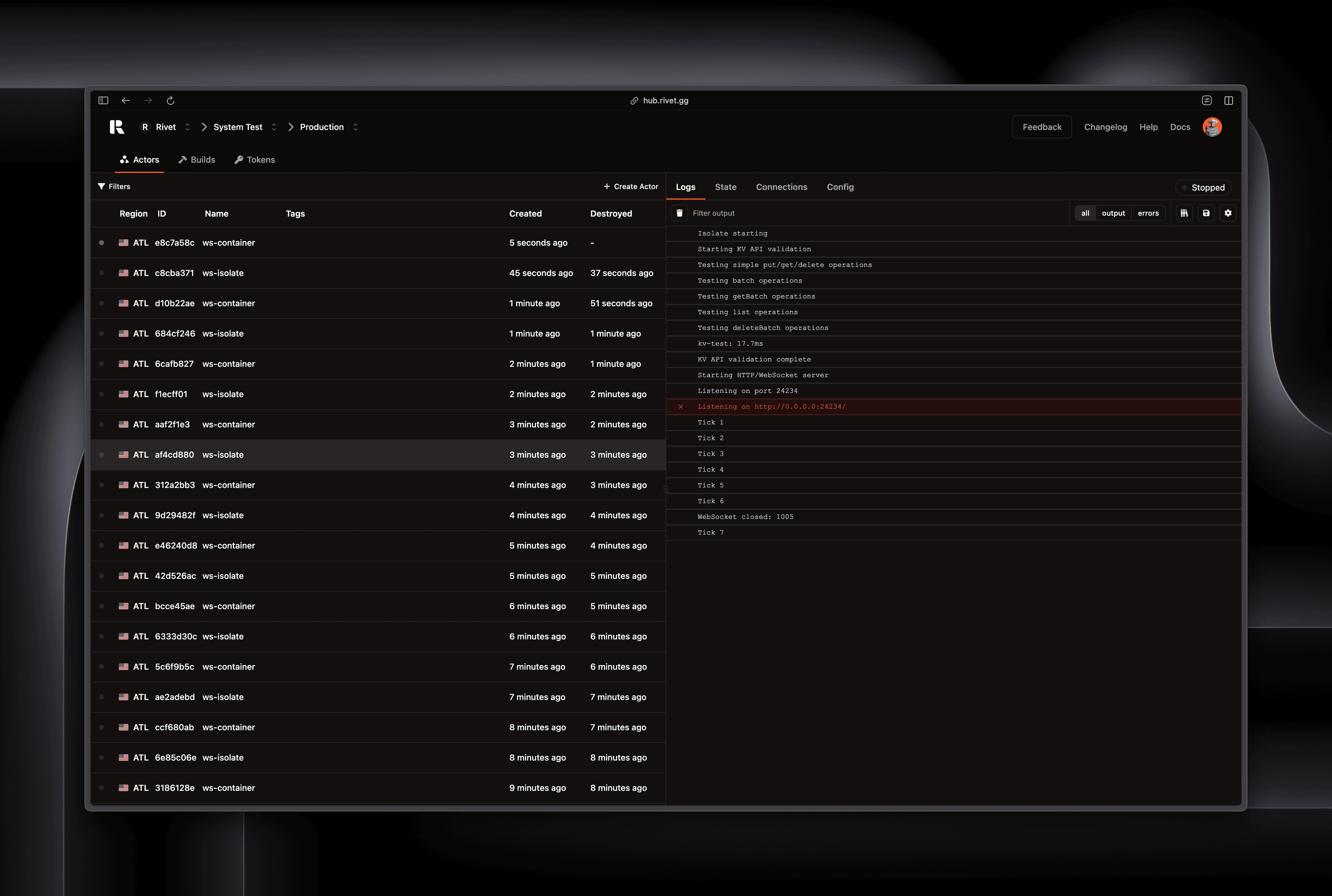Click the US flag in row ccf680ab

123,727
